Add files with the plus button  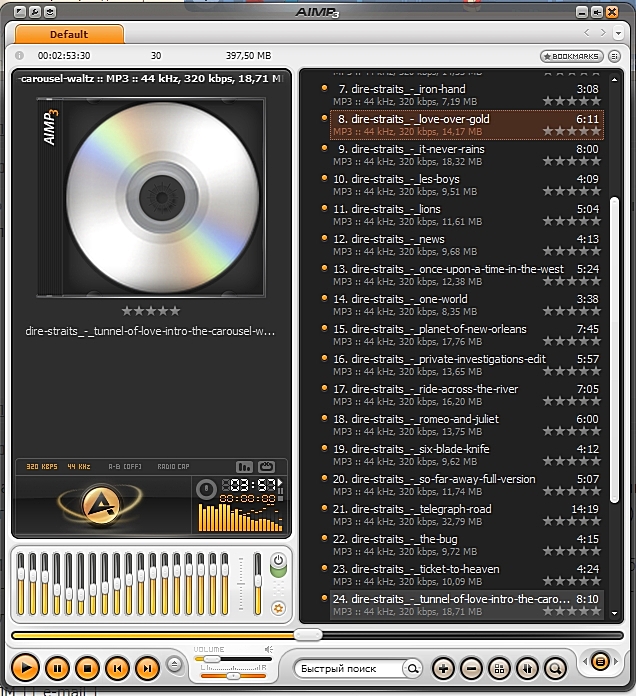pos(443,668)
